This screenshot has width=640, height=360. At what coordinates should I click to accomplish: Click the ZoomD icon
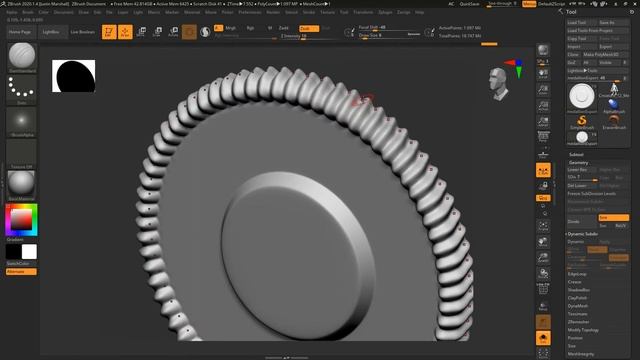point(543,258)
